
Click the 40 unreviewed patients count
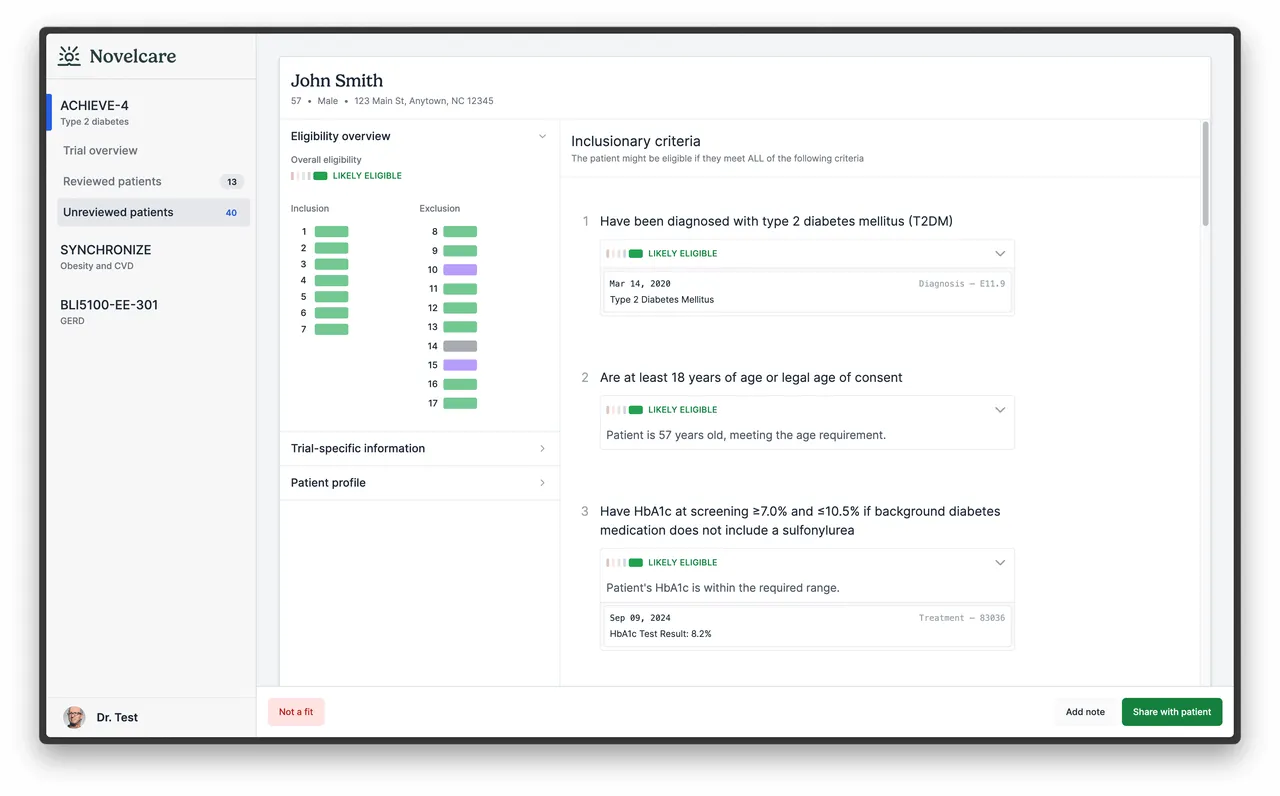(231, 213)
